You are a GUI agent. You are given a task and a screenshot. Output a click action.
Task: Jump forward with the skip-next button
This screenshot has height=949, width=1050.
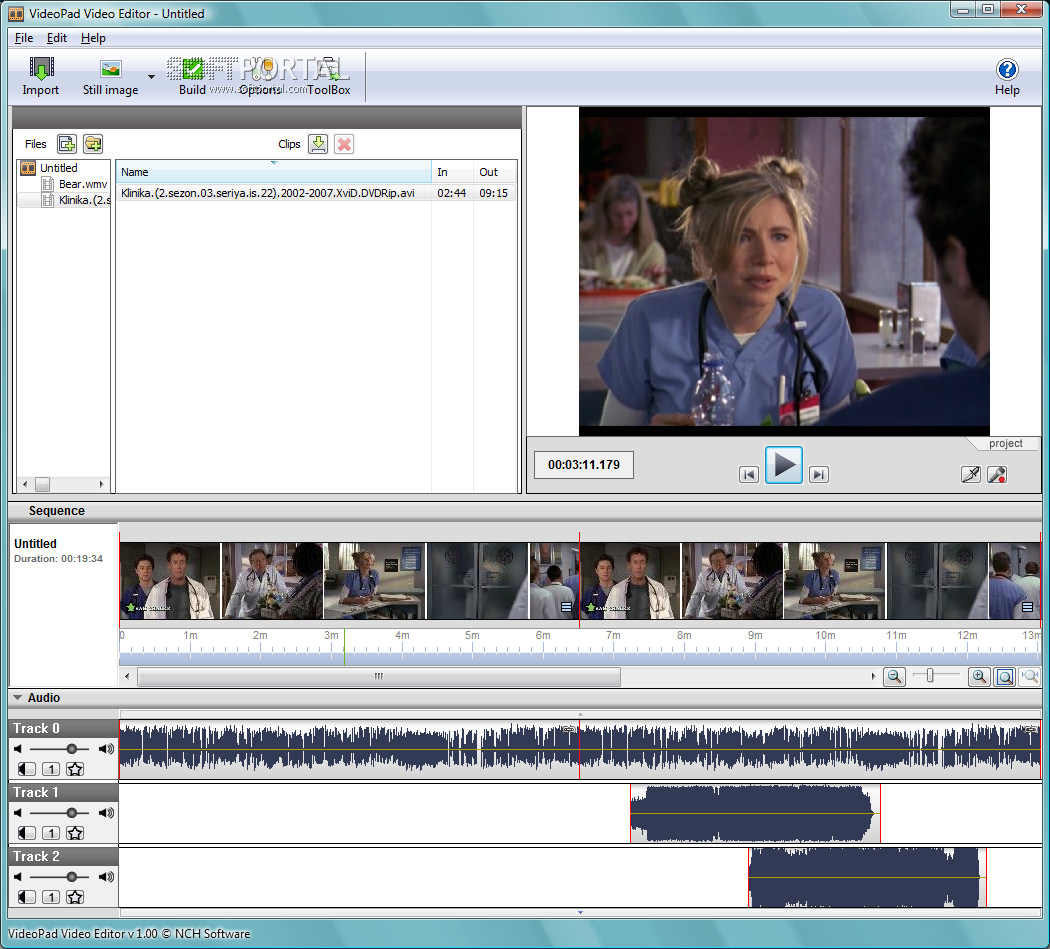[818, 474]
